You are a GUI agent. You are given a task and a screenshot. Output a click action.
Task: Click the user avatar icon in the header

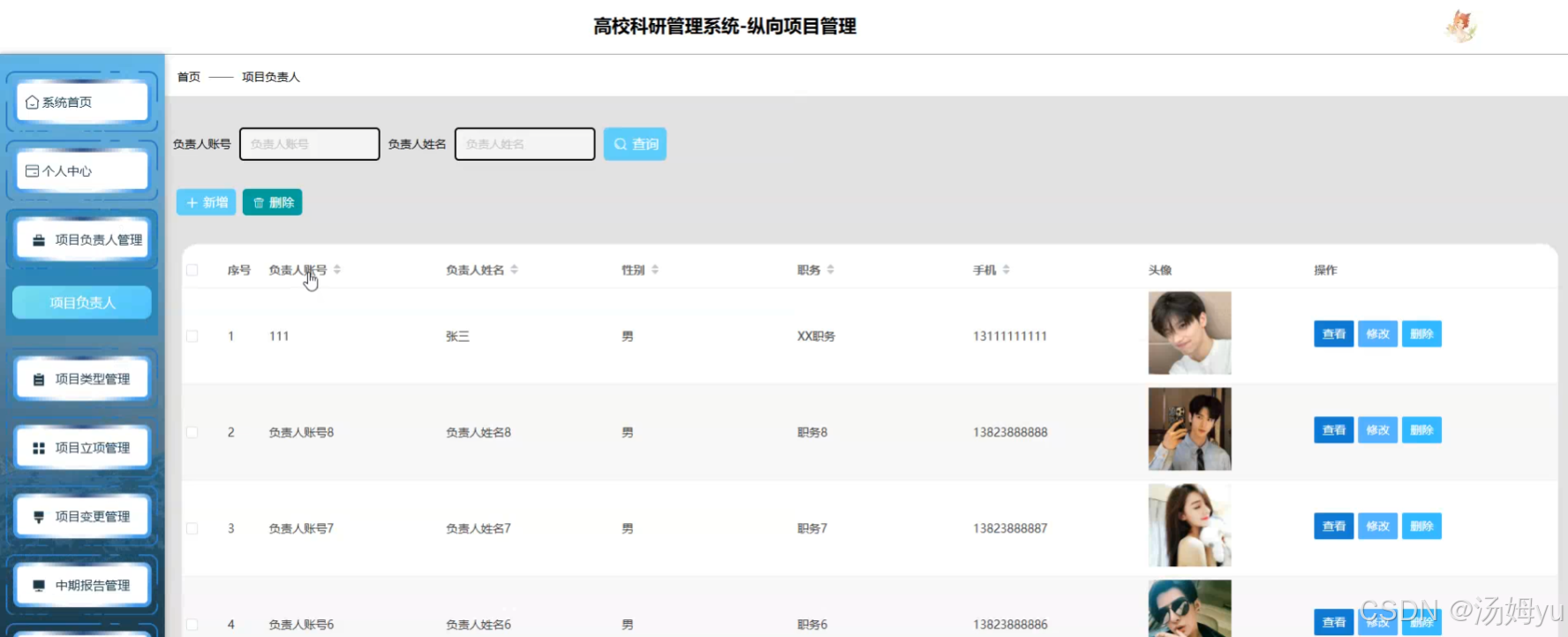[1461, 27]
